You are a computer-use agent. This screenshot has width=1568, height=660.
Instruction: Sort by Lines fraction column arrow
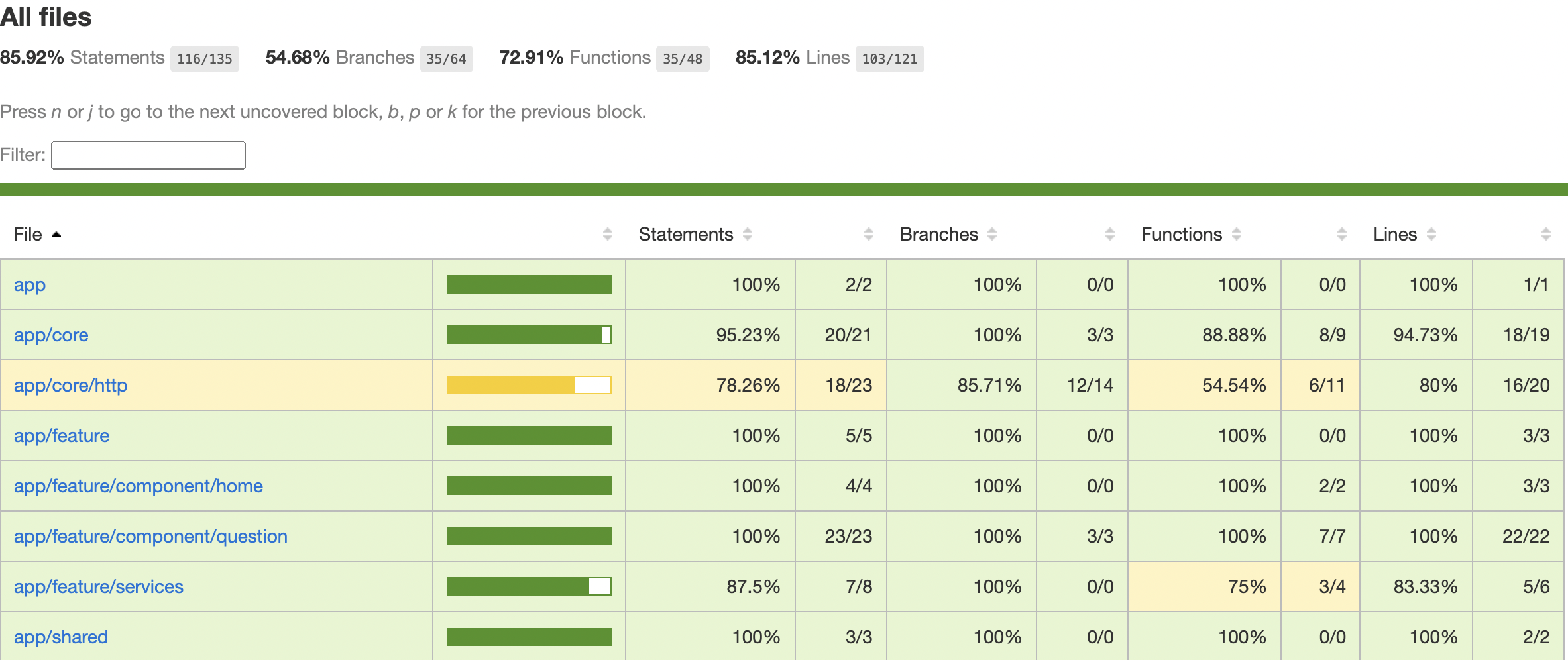click(x=1546, y=234)
